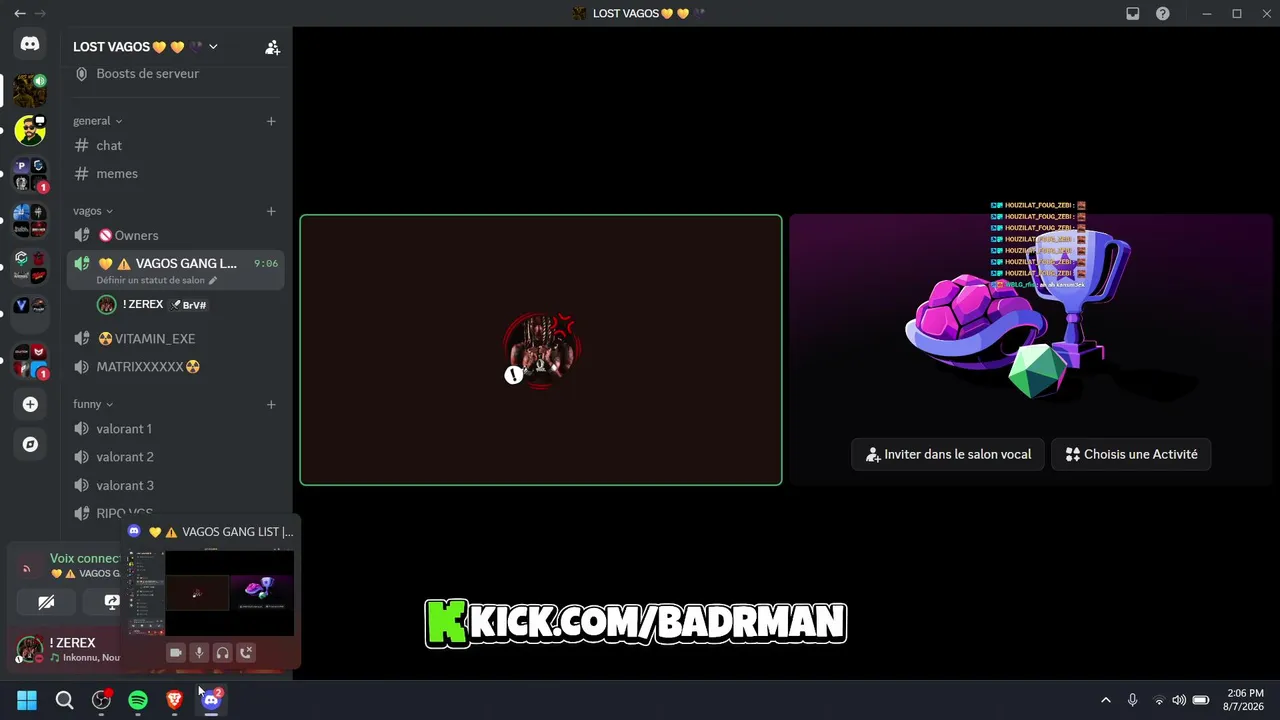Click Inviter dans le salon vocal button

pyautogui.click(x=948, y=454)
